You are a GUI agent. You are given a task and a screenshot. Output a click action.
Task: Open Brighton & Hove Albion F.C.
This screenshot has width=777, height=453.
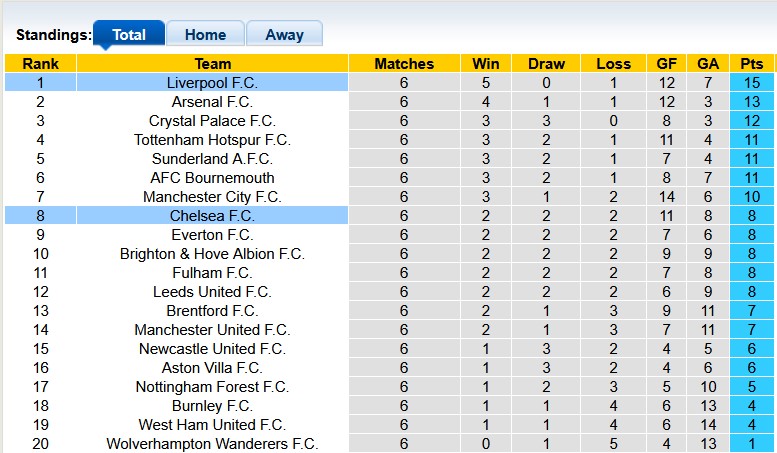pos(212,254)
